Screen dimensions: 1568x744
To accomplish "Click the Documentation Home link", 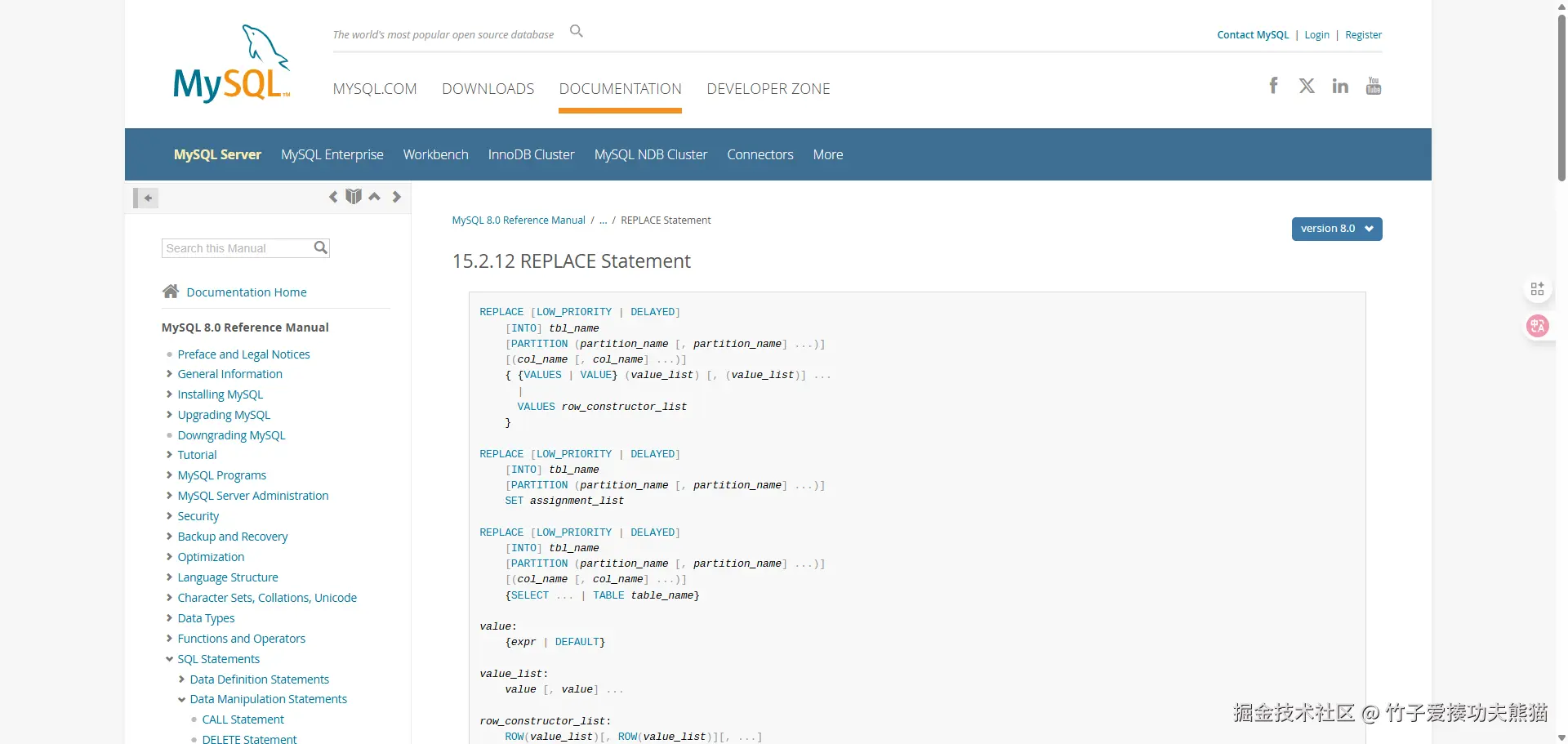I will [x=246, y=292].
